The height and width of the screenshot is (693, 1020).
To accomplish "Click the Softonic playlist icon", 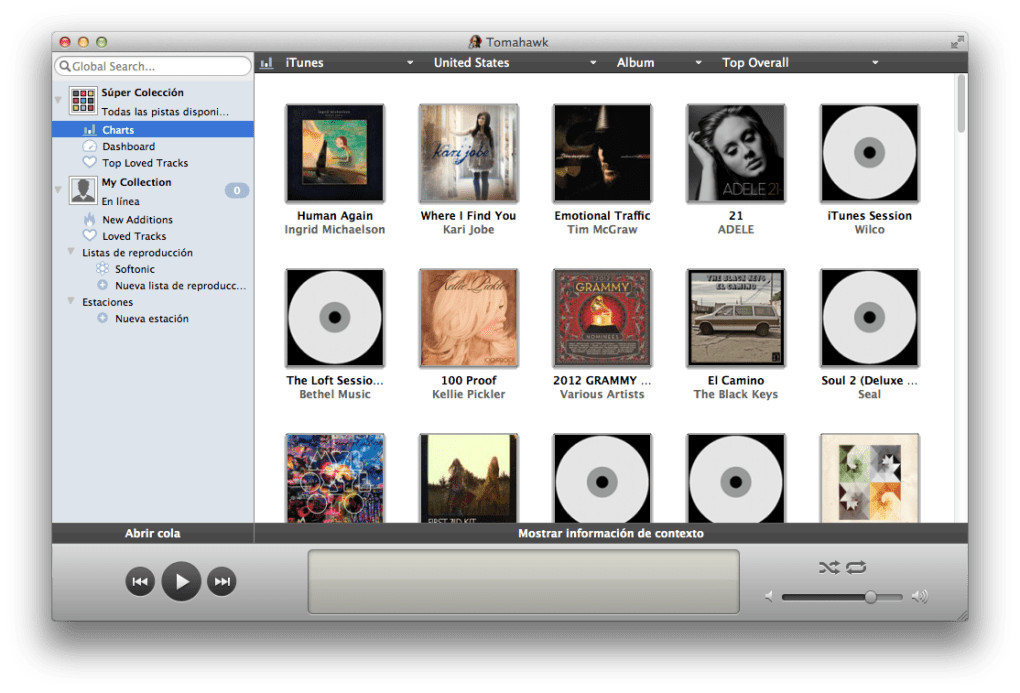I will (103, 269).
